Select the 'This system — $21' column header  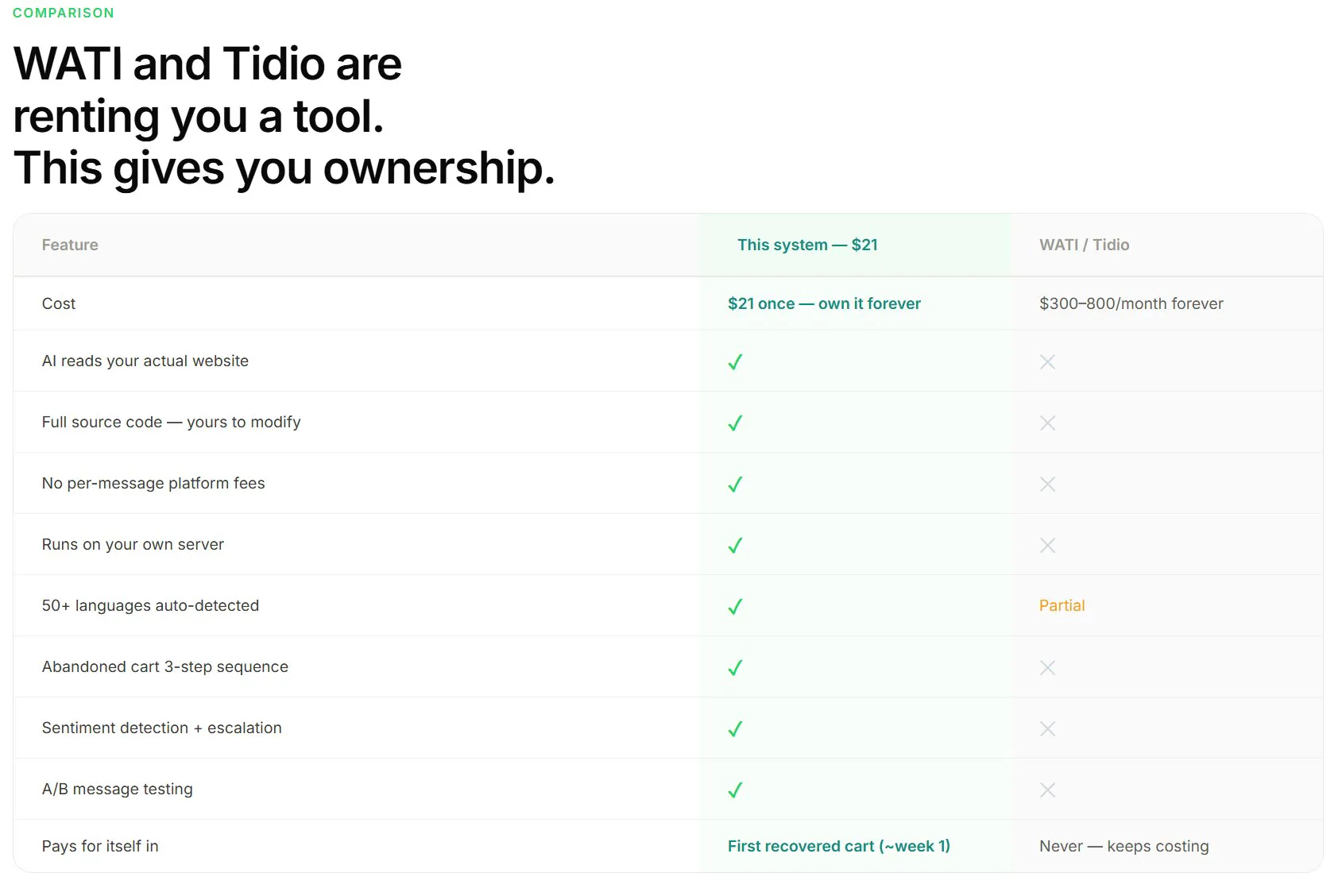point(807,245)
